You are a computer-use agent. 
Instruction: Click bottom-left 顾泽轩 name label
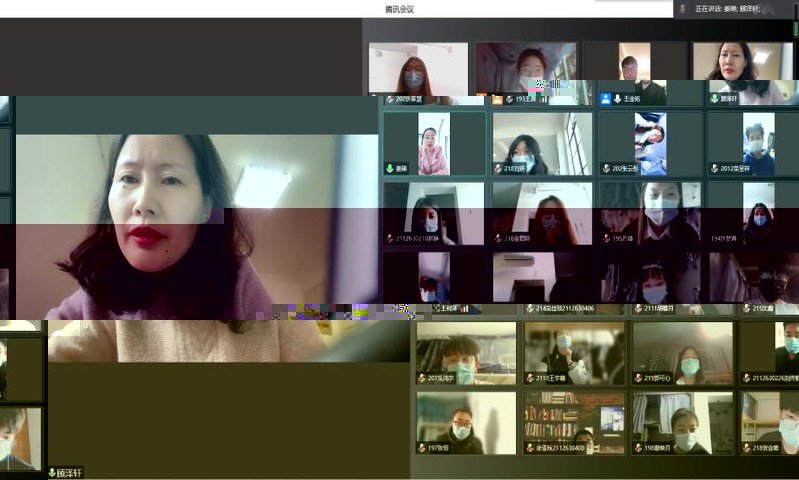[69, 473]
